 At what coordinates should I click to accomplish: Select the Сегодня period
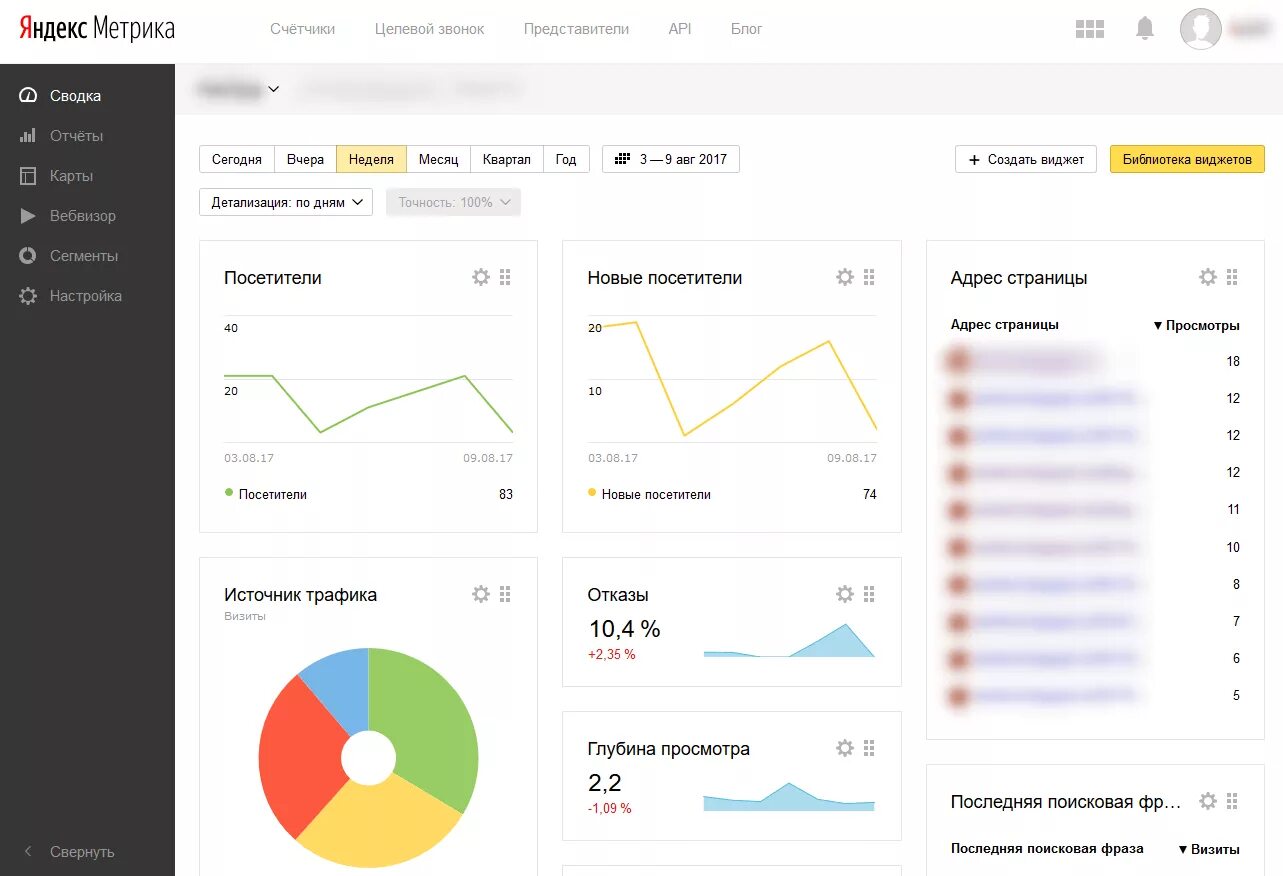pos(237,159)
